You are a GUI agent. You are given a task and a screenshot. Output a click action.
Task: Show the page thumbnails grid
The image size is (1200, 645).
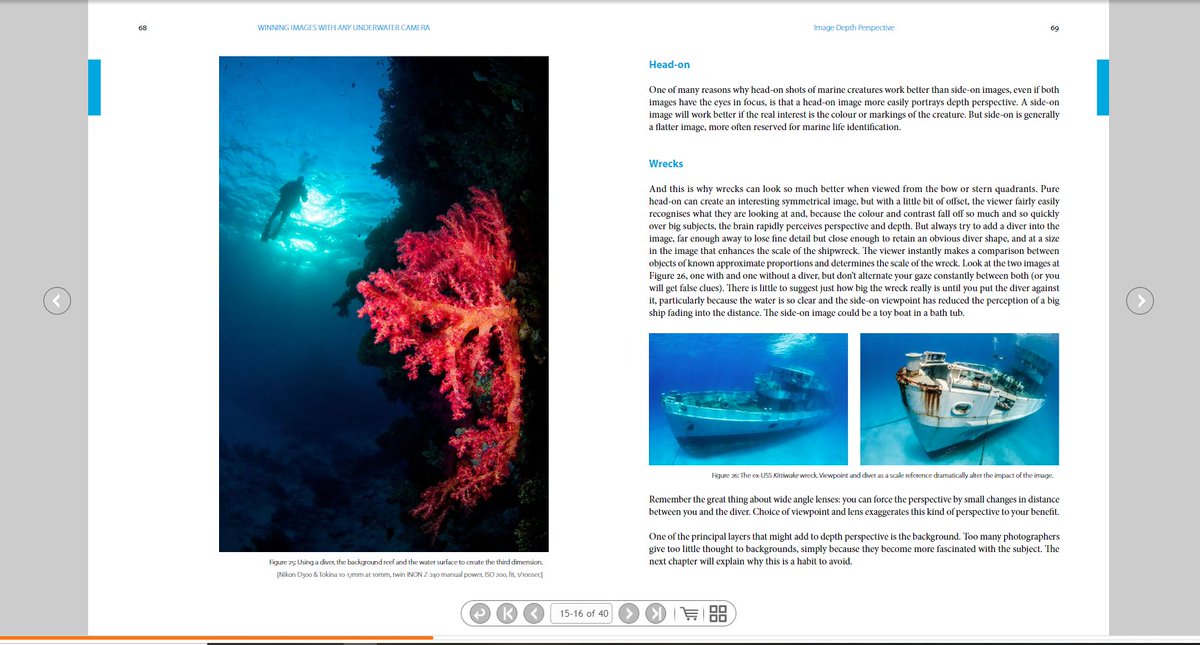click(718, 613)
